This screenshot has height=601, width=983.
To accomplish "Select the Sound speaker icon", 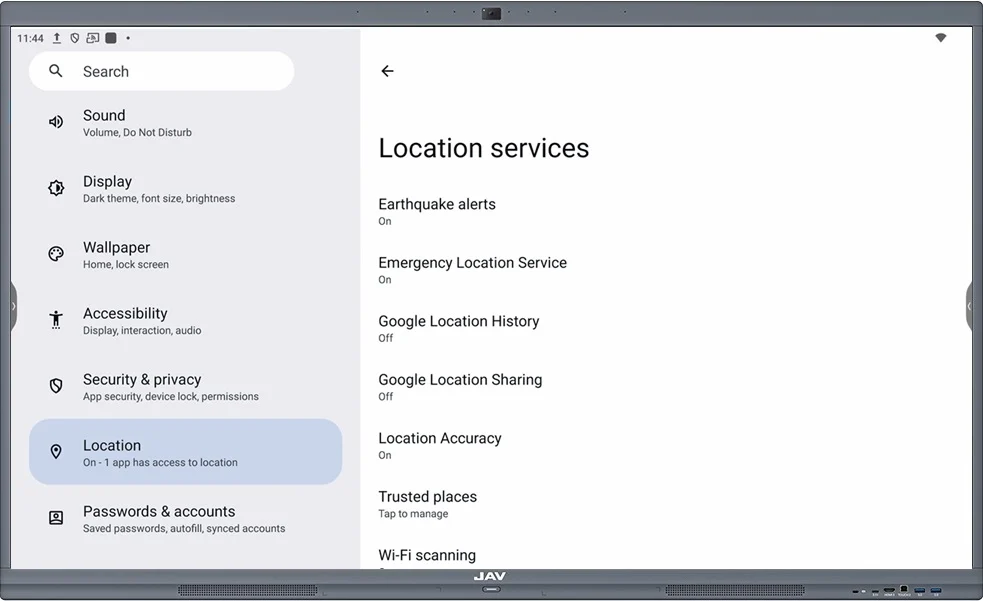I will (55, 121).
